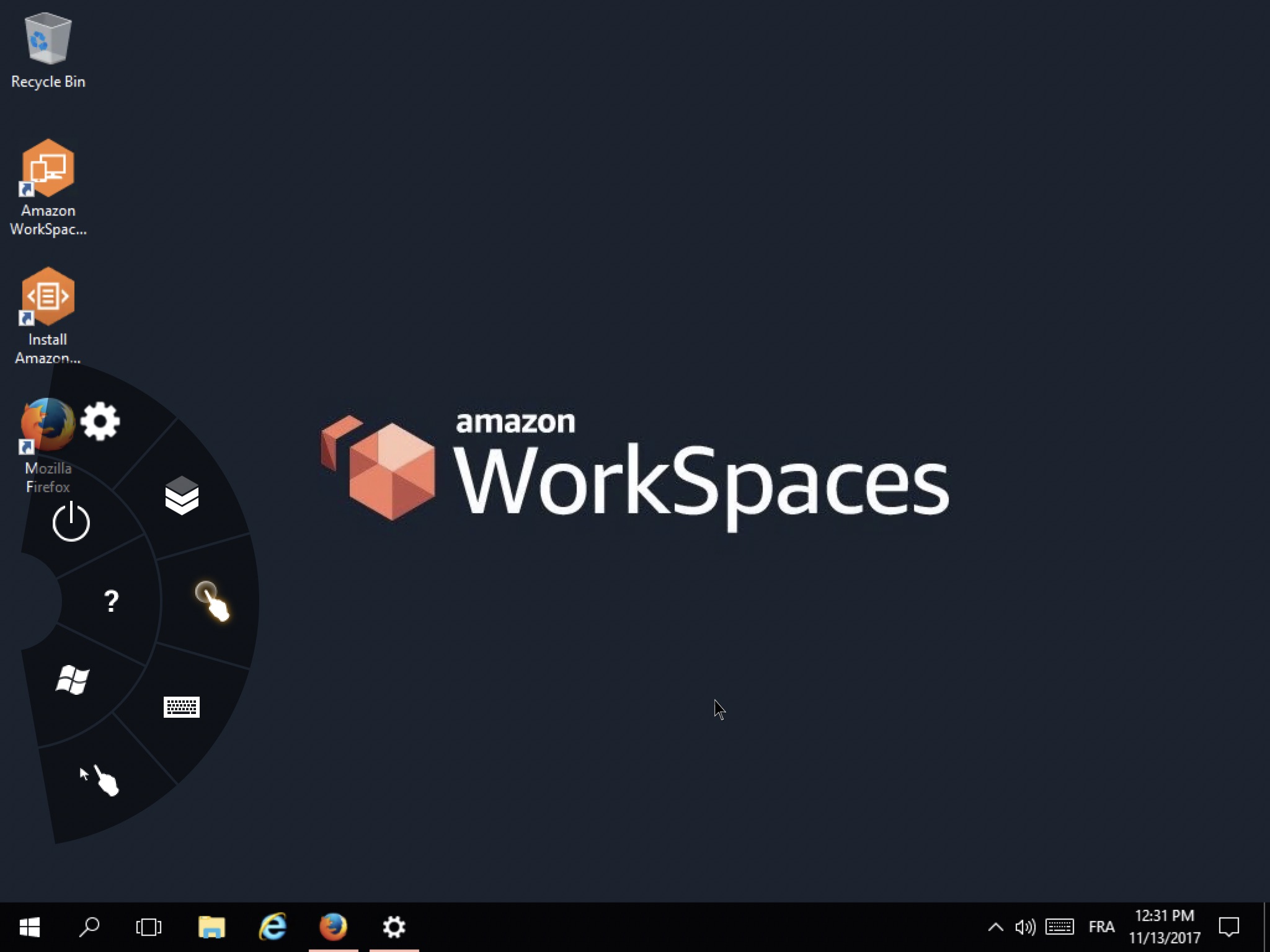Select the Mozilla Firefox desktop shortcut
Image resolution: width=1270 pixels, height=952 pixels.
(48, 446)
